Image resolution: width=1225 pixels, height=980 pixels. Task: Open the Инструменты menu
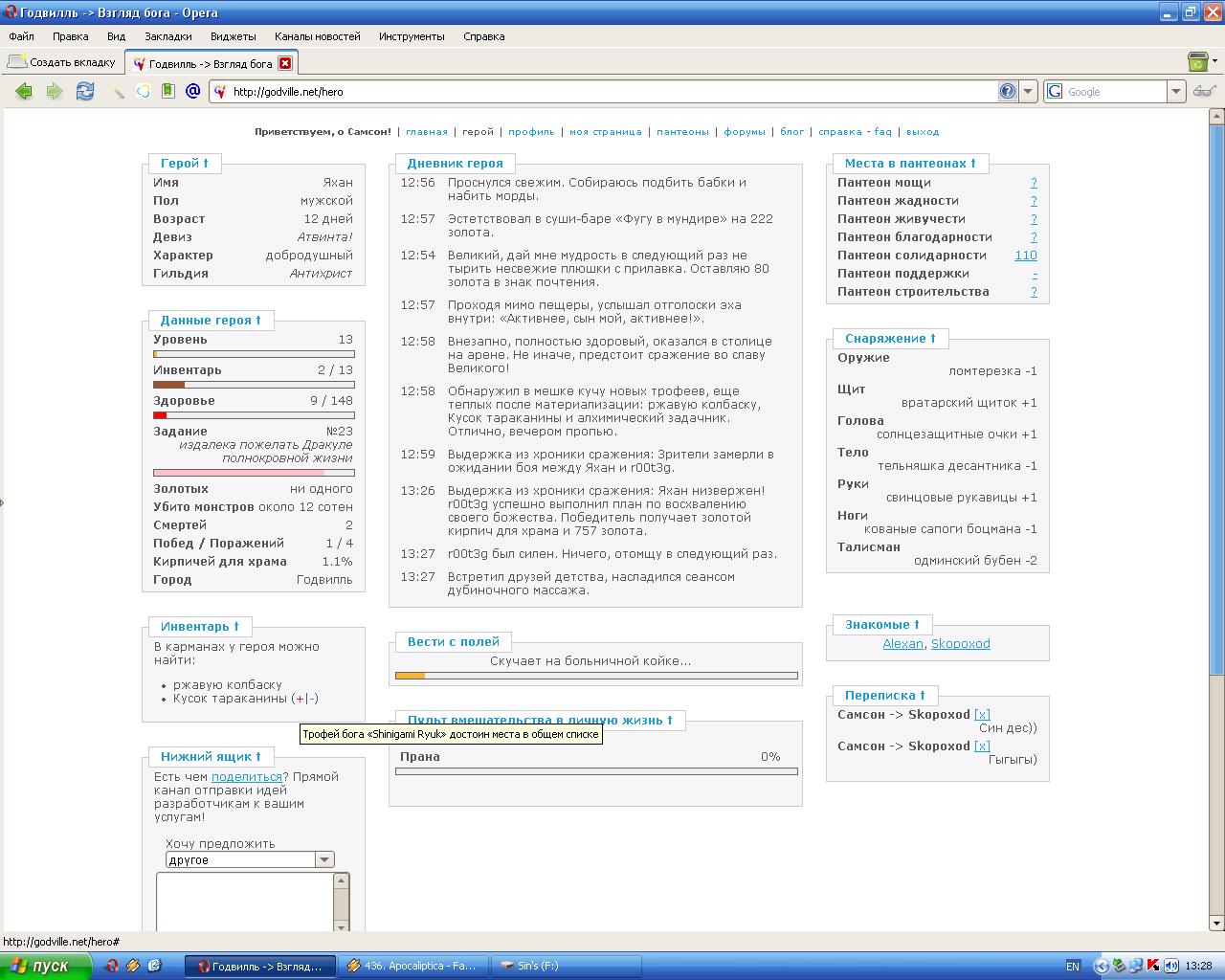pos(412,36)
